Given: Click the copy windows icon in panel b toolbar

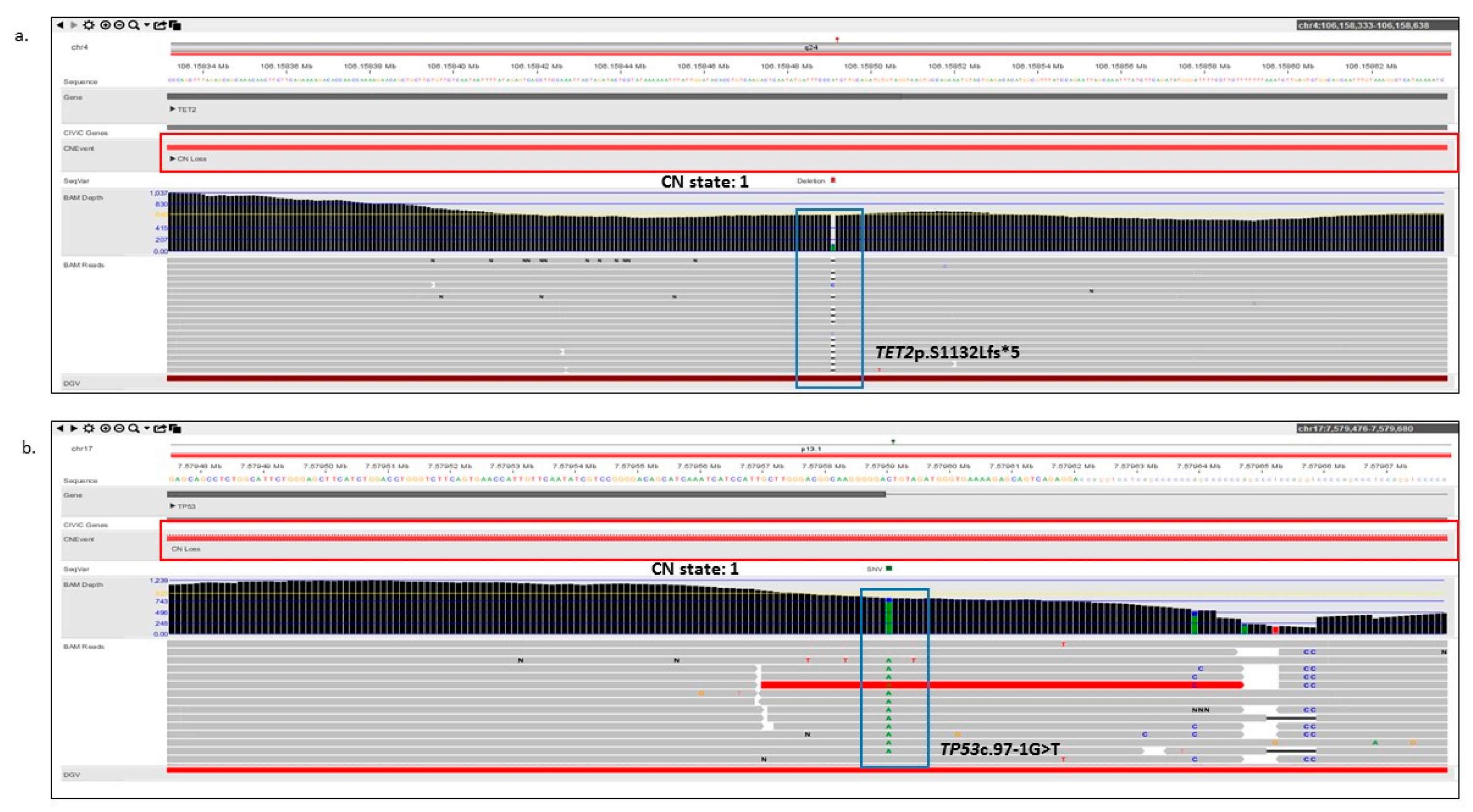Looking at the screenshot, I should (x=176, y=428).
